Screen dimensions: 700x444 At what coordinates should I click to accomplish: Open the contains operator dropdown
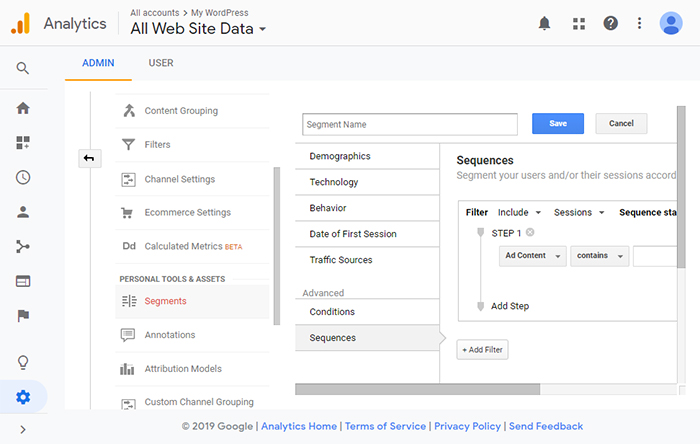pyautogui.click(x=599, y=256)
